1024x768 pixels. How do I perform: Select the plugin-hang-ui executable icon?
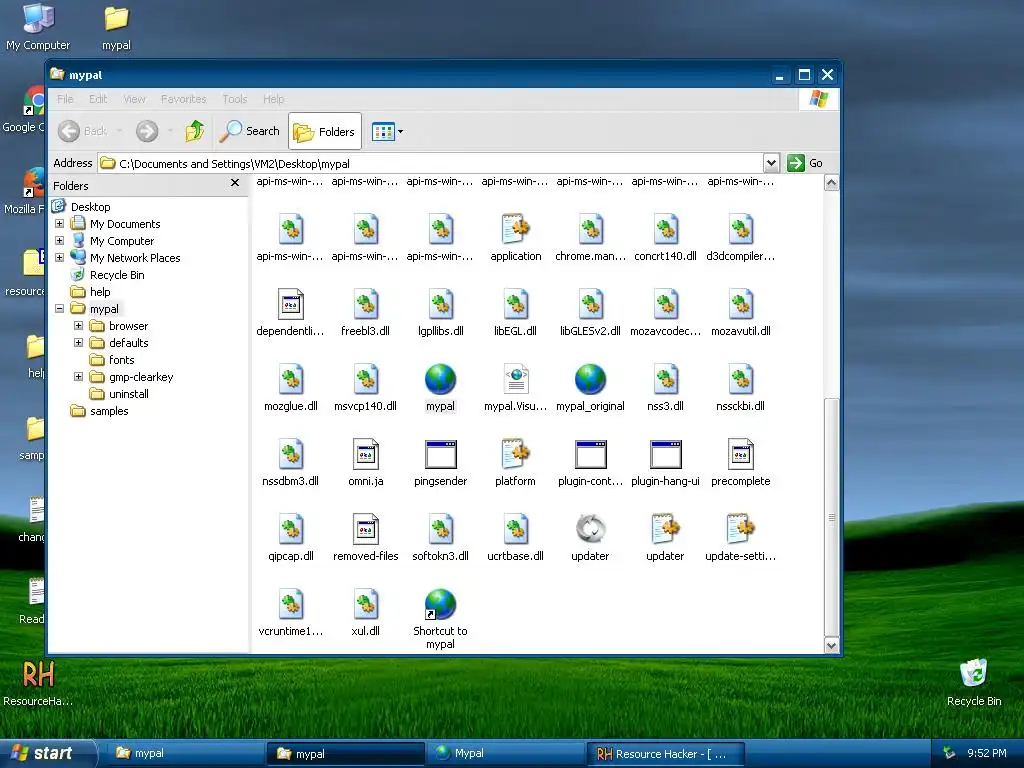click(665, 455)
